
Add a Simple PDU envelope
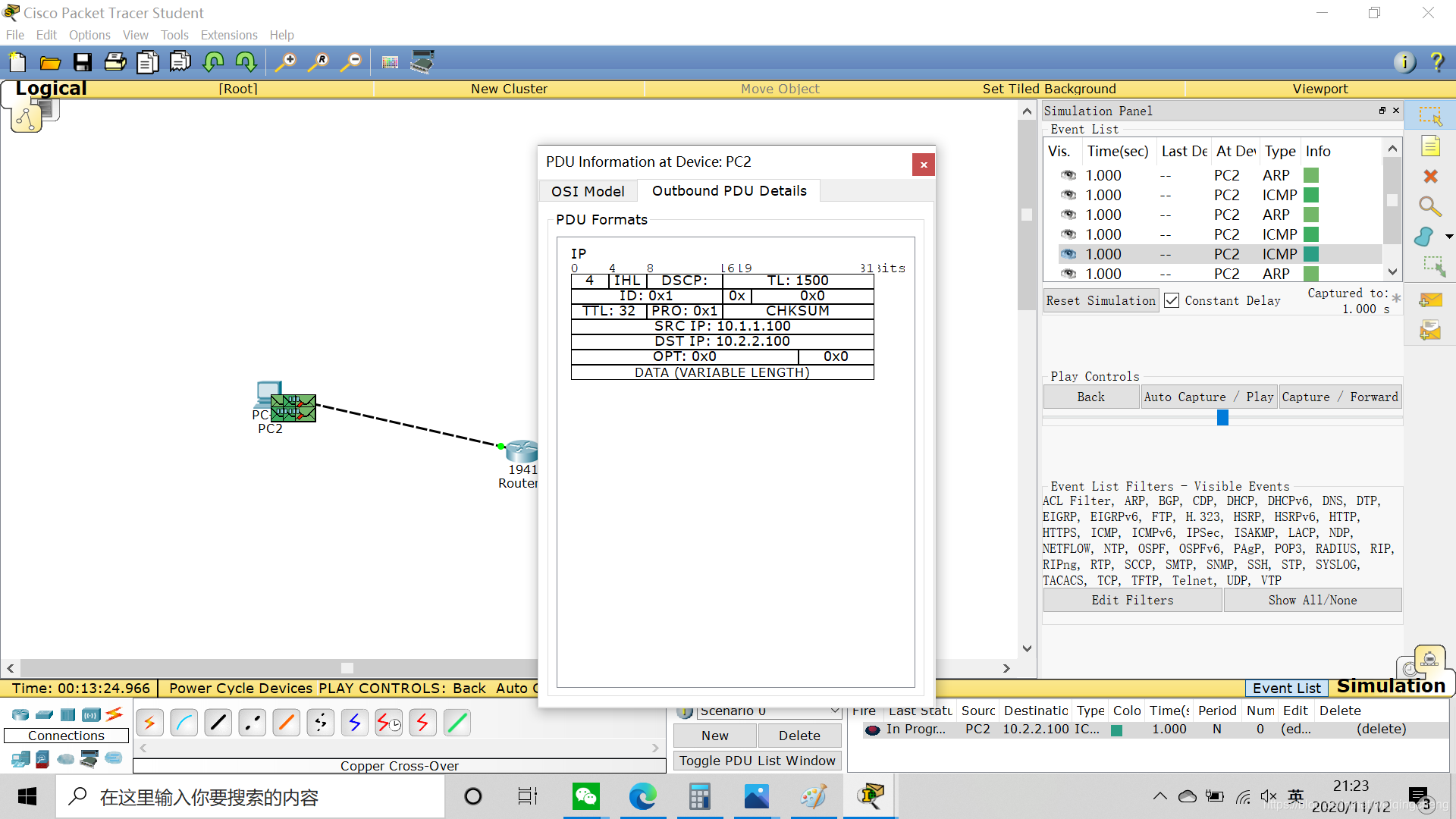[x=1430, y=300]
